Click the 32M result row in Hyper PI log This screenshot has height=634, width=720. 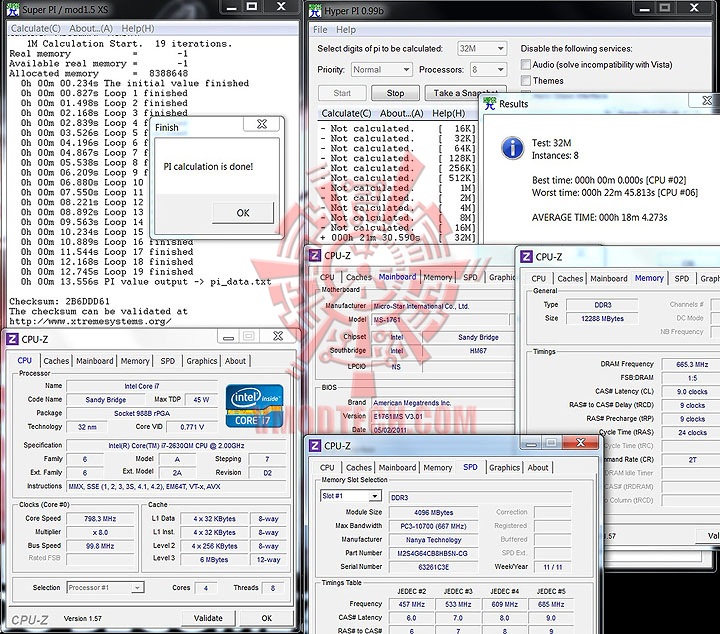tap(398, 238)
